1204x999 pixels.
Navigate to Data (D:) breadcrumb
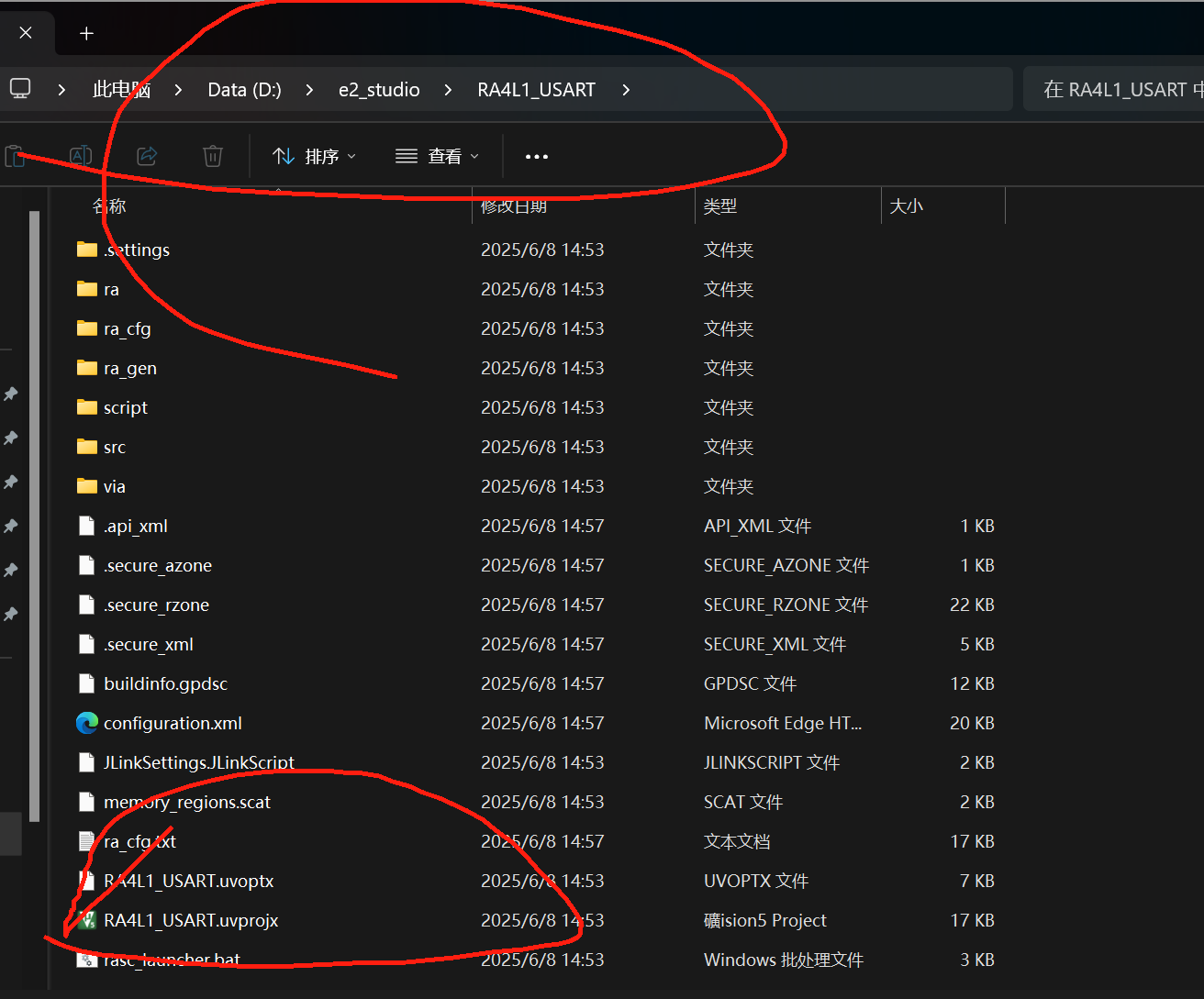click(245, 90)
